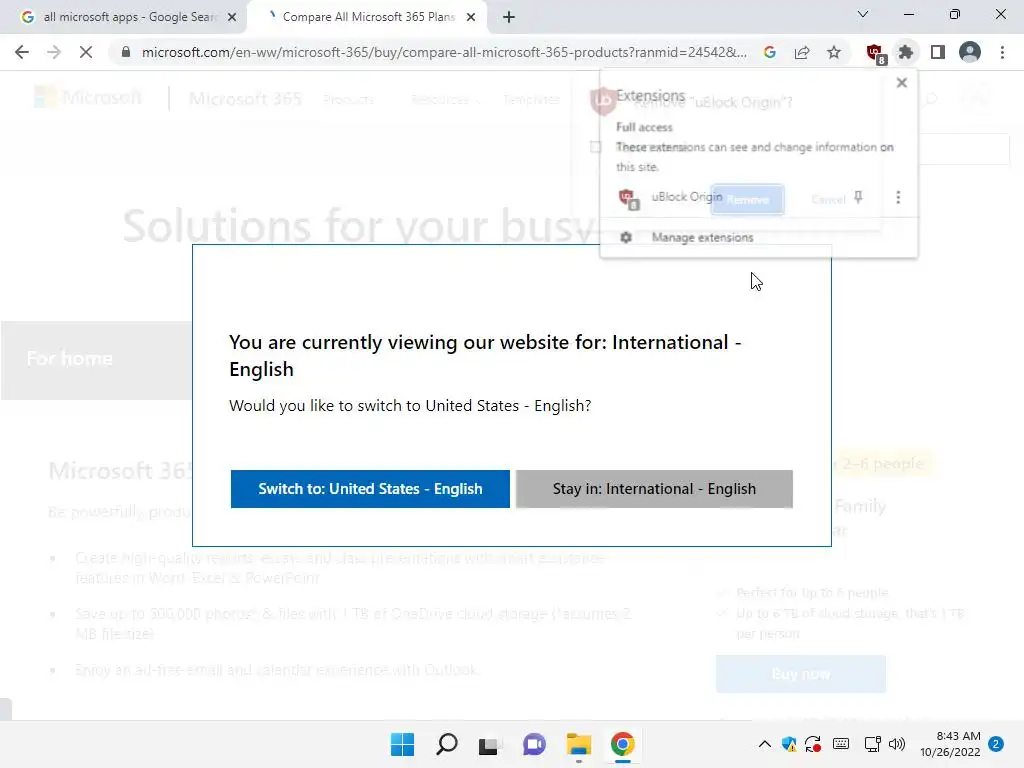Click the Buy now button
Viewport: 1024px width, 768px height.
point(801,673)
